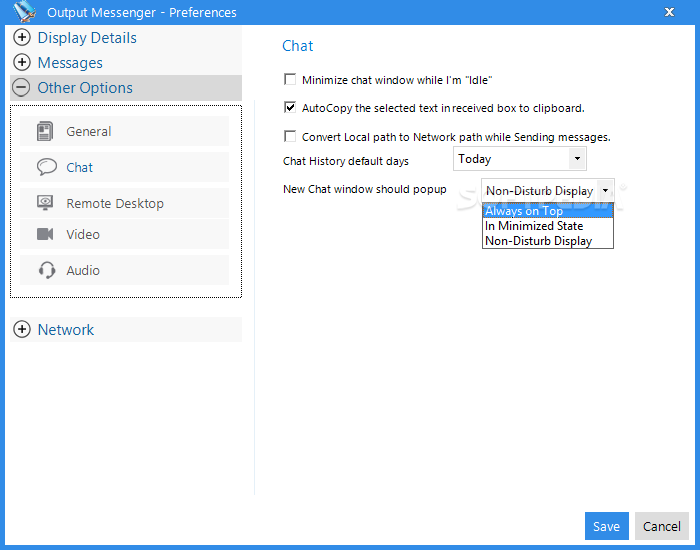The height and width of the screenshot is (550, 700).
Task: Expand Display Details with plus icon
Action: point(22,38)
